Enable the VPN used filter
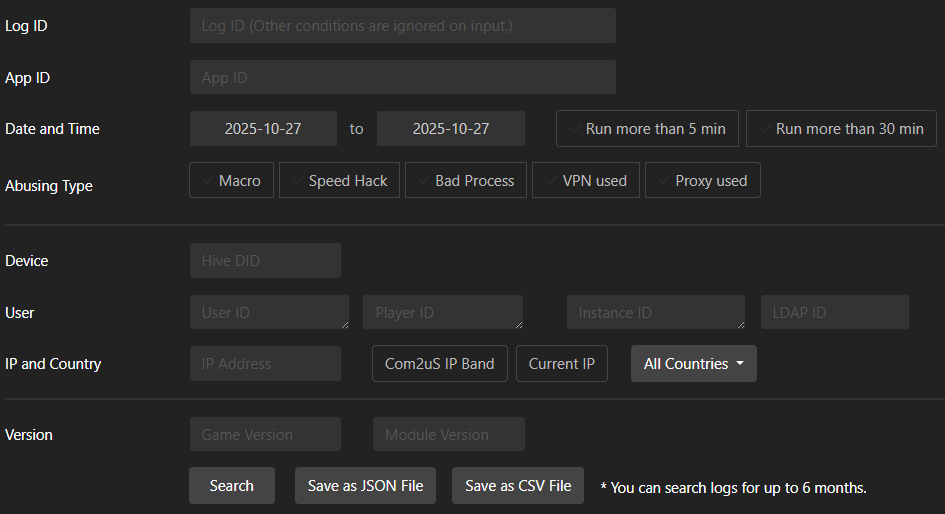 (585, 181)
